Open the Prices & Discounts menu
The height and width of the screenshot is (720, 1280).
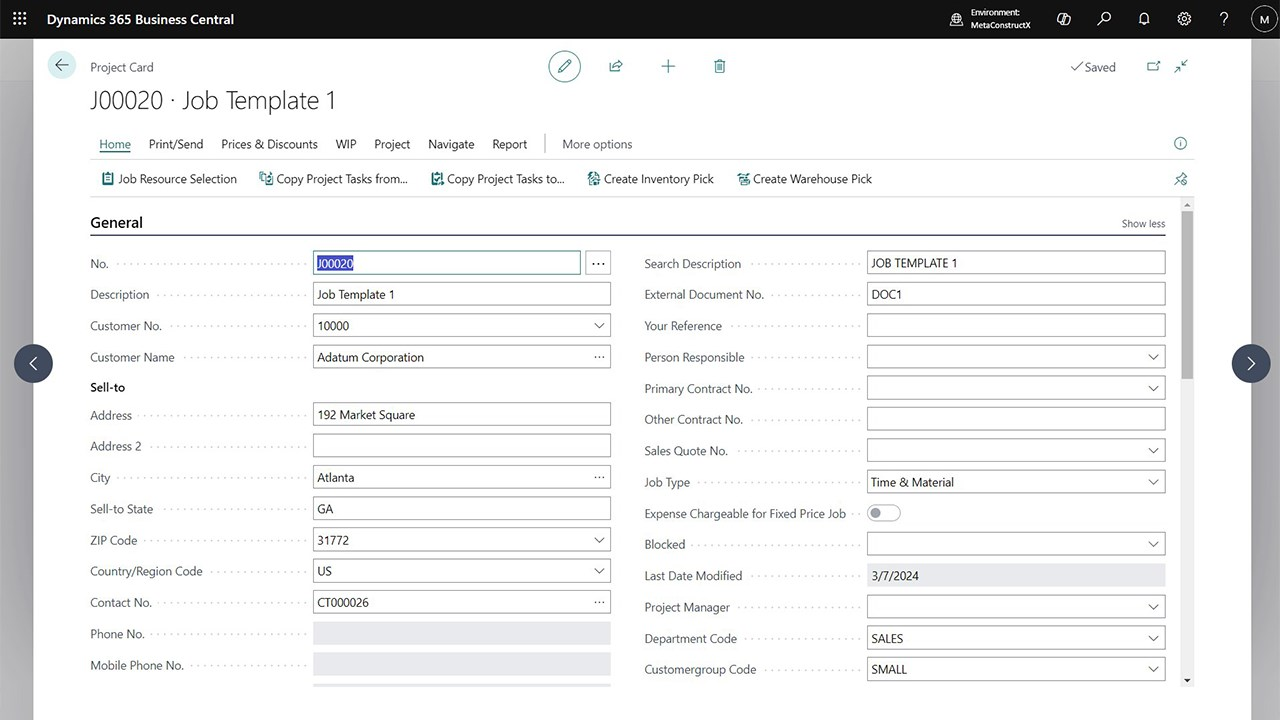coord(269,144)
